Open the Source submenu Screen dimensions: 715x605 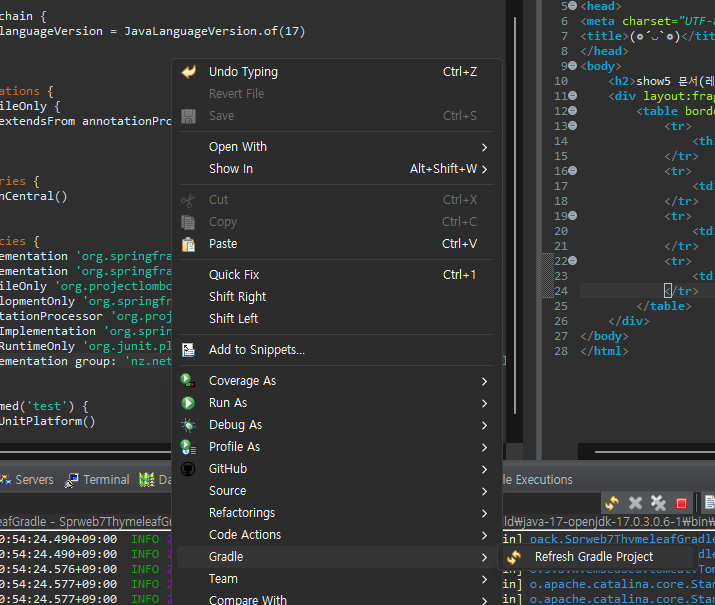click(337, 491)
